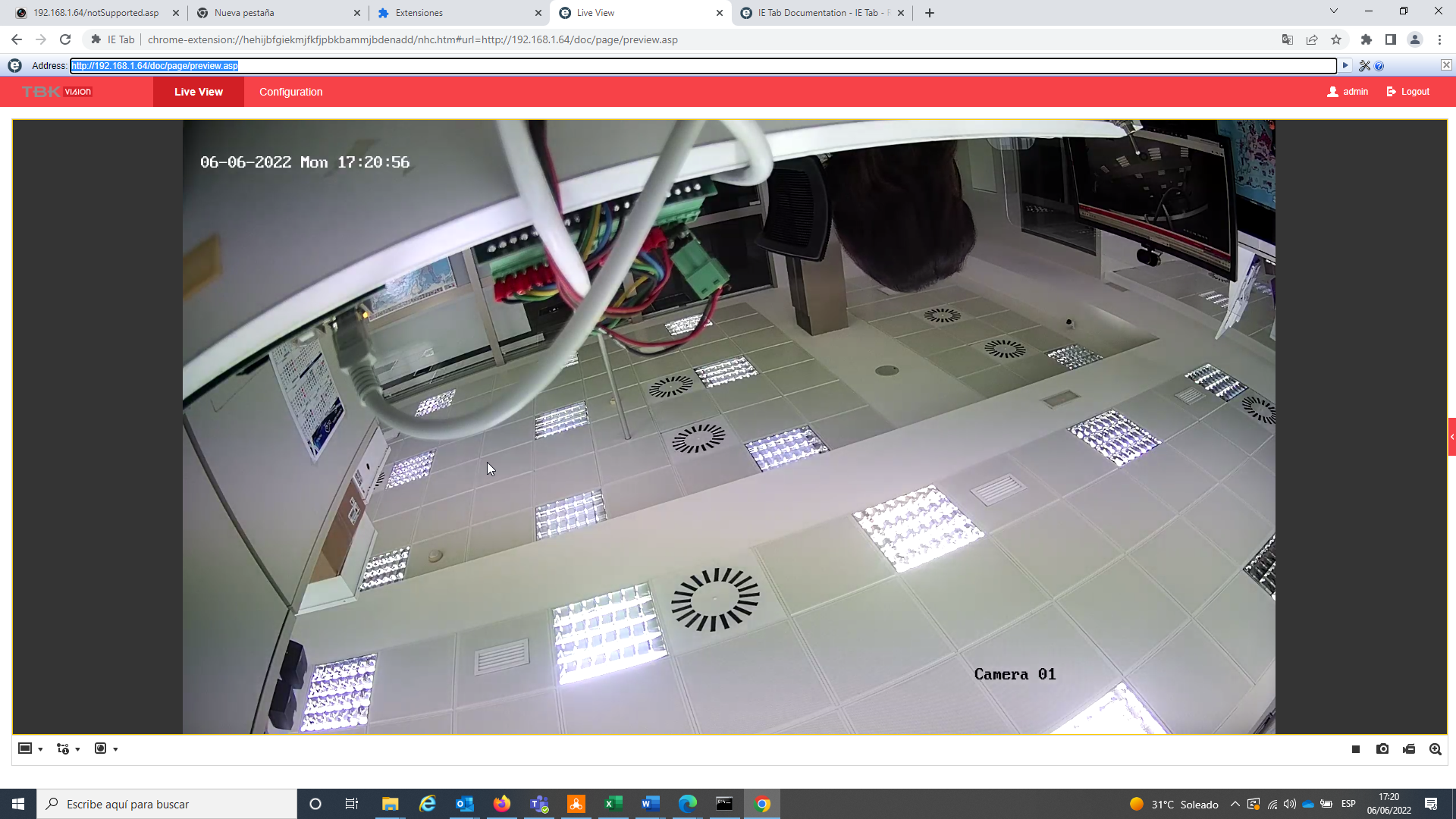Click the IE Tab go arrow button
This screenshot has height=819, width=1456.
click(1345, 66)
